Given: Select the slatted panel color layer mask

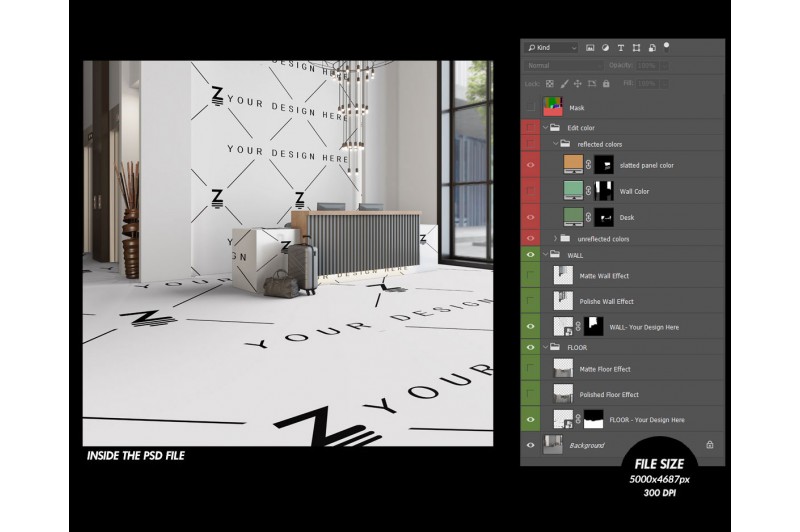Looking at the screenshot, I should 604,165.
